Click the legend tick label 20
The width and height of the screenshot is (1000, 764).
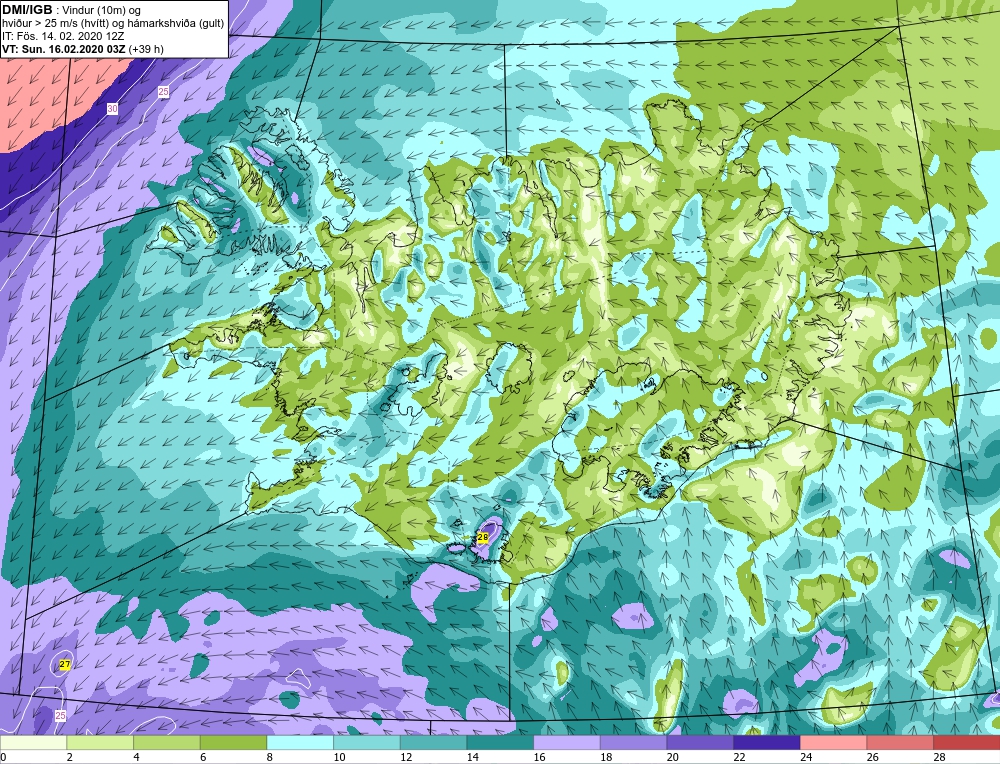tap(673, 757)
